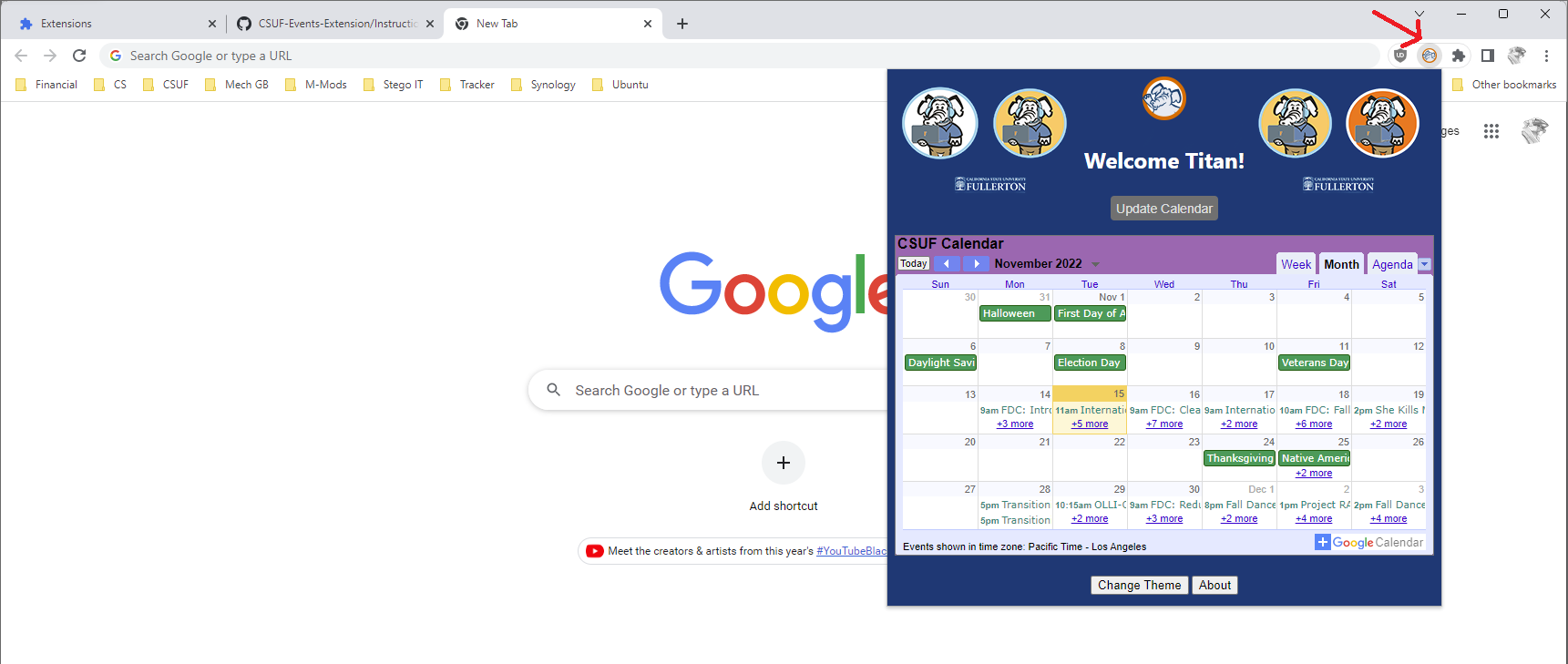The height and width of the screenshot is (664, 1568).
Task: Switch to the Extensions browser tab
Action: (117, 24)
